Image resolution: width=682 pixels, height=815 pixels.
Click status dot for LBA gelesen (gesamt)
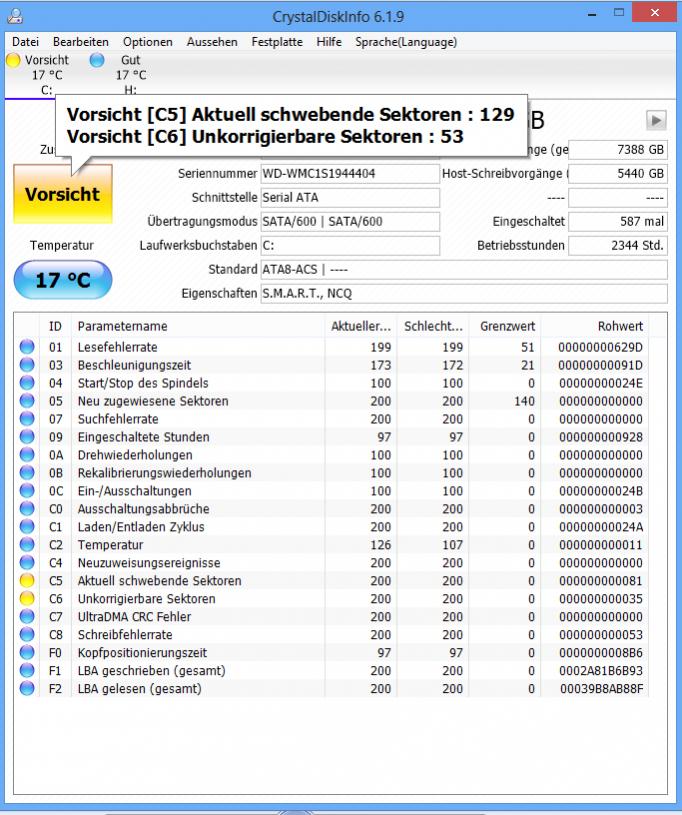(27, 688)
